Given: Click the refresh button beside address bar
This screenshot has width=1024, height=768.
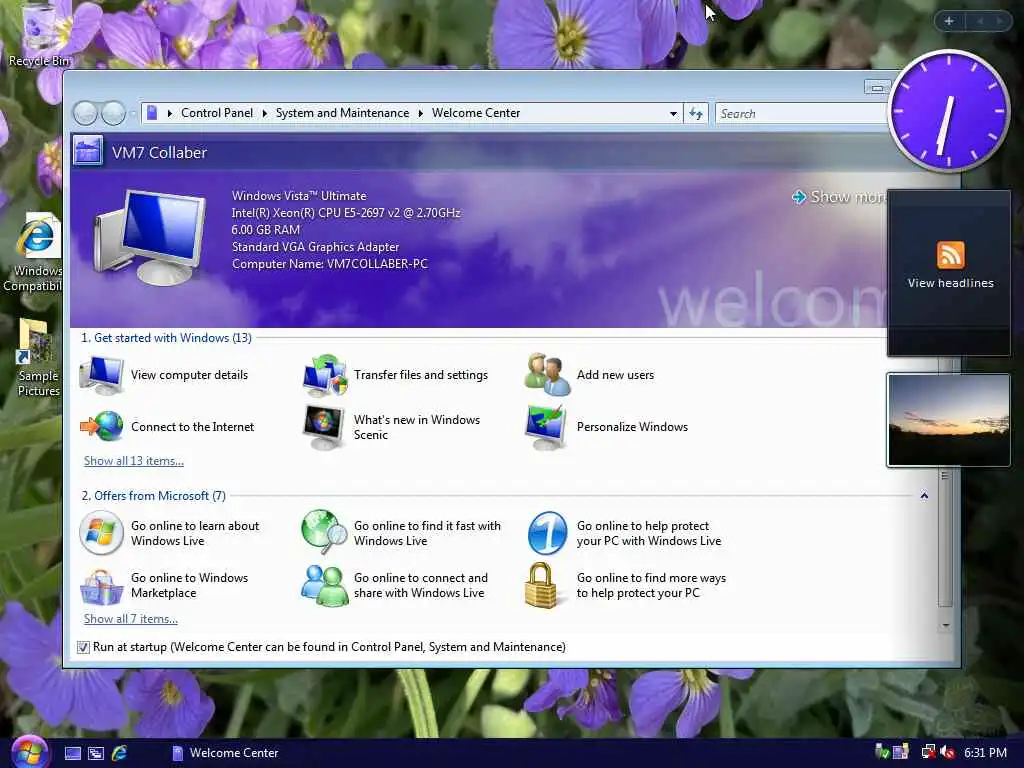Looking at the screenshot, I should click(696, 114).
